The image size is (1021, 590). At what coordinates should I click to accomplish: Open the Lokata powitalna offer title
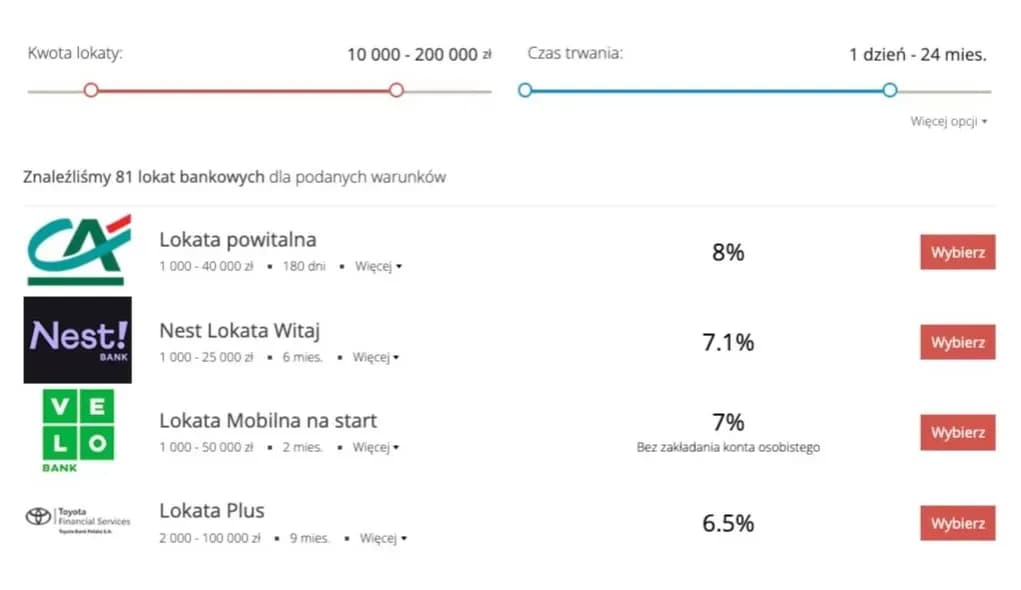tap(238, 240)
